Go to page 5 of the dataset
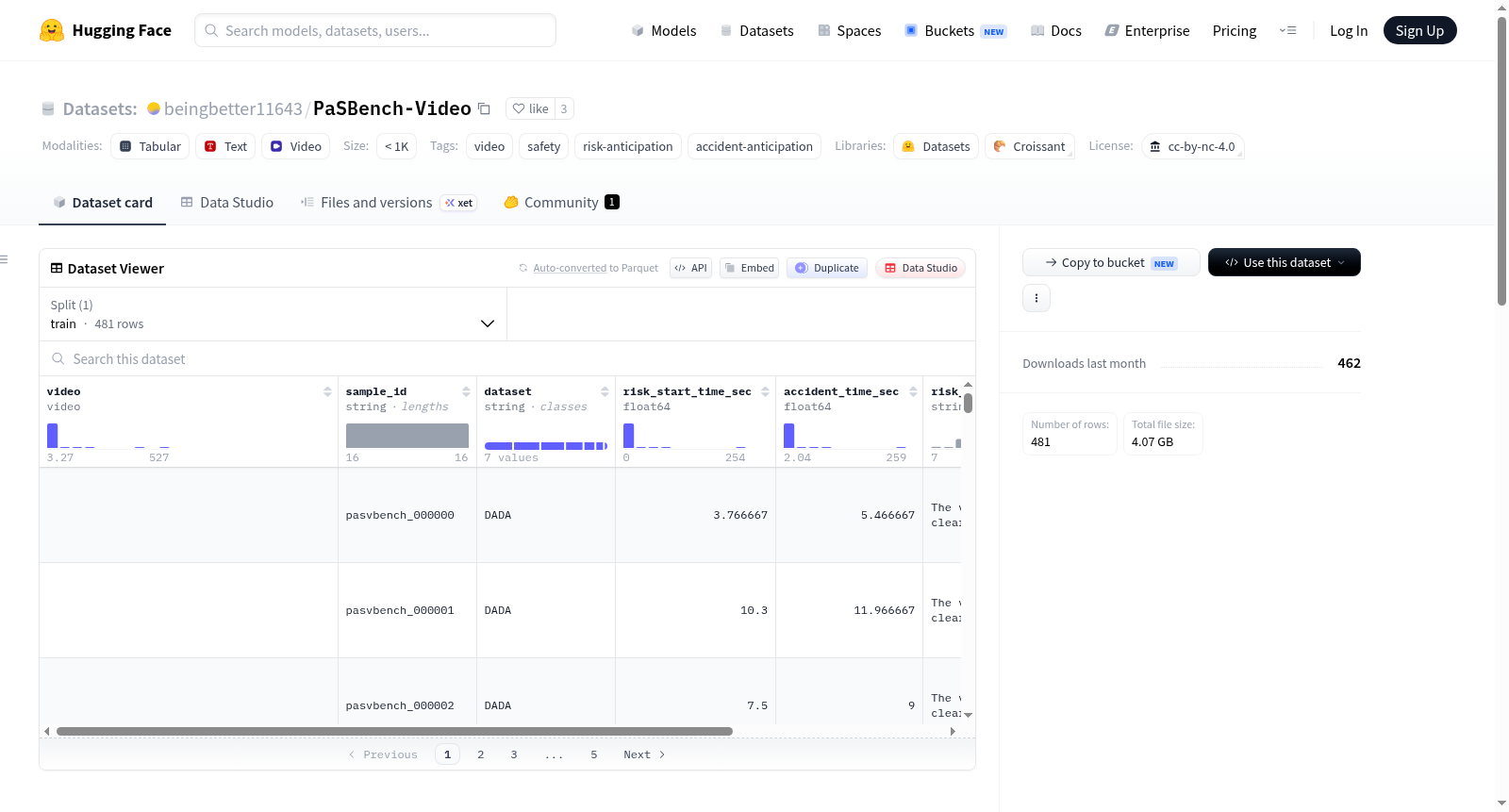Viewport: 1509px width, 812px height. [594, 754]
